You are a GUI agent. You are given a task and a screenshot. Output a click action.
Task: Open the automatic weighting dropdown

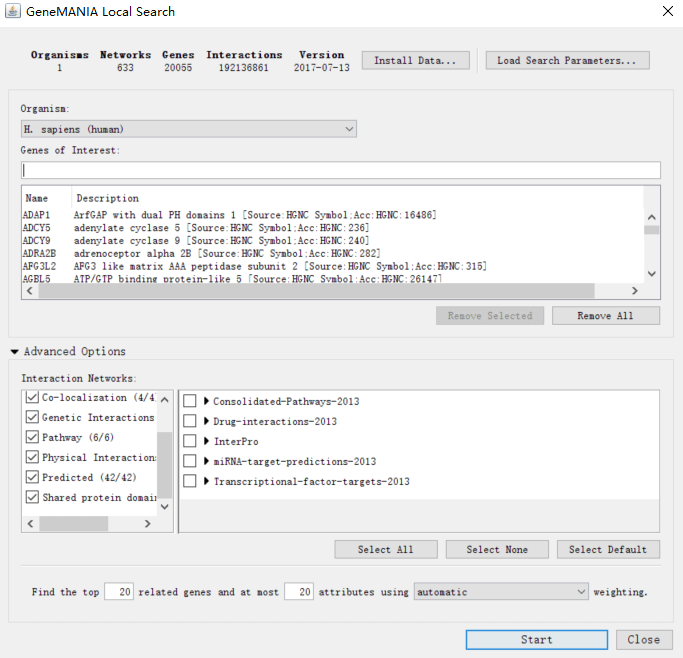click(501, 592)
